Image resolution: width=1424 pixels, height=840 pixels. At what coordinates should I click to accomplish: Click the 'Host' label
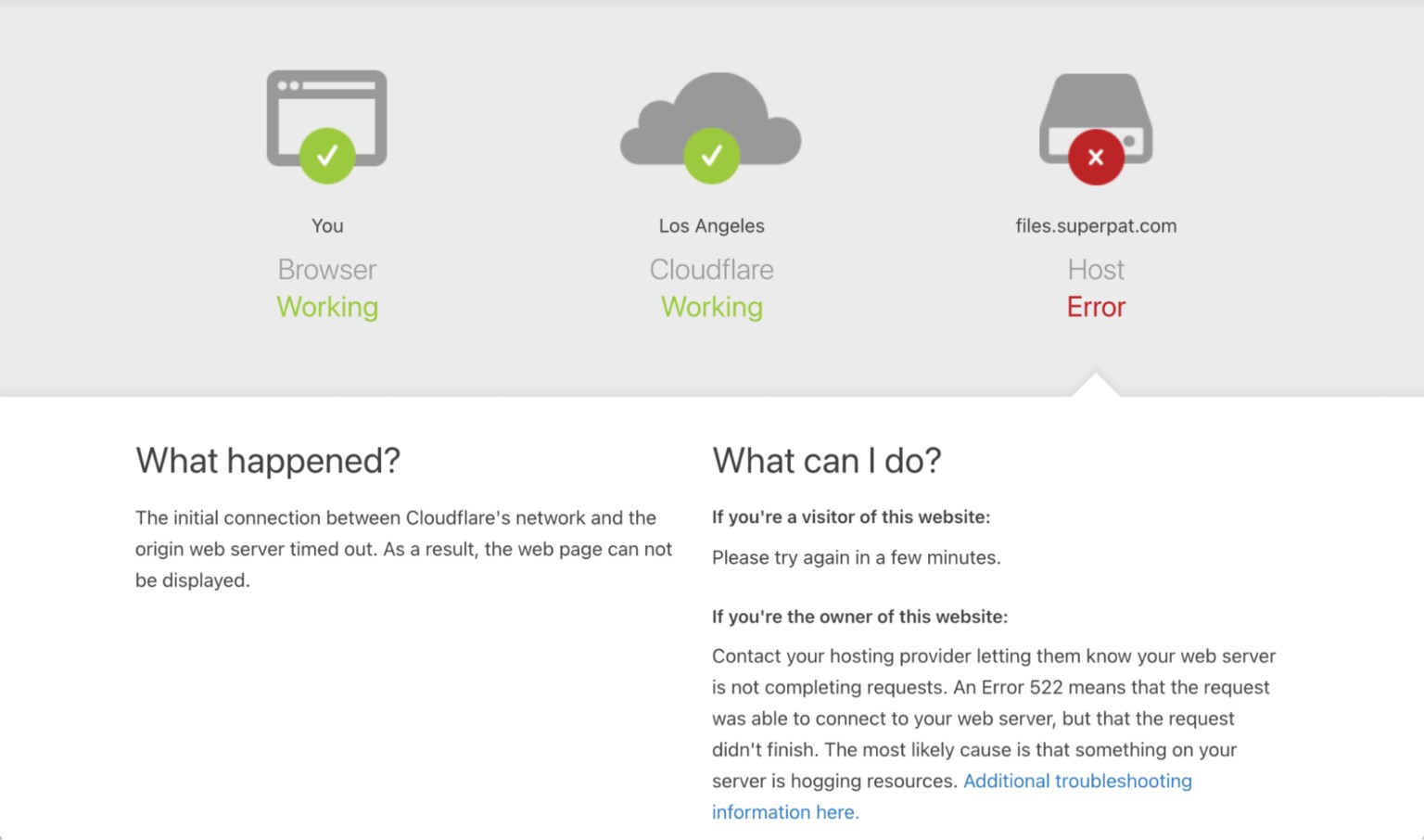tap(1096, 269)
